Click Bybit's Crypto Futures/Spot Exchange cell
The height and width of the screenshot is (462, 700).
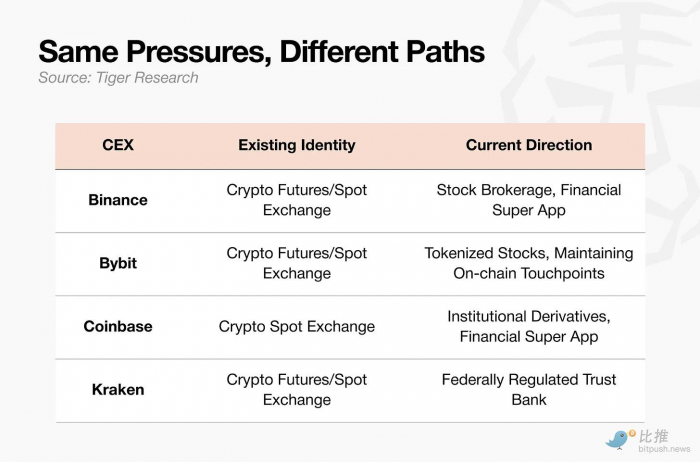(297, 263)
